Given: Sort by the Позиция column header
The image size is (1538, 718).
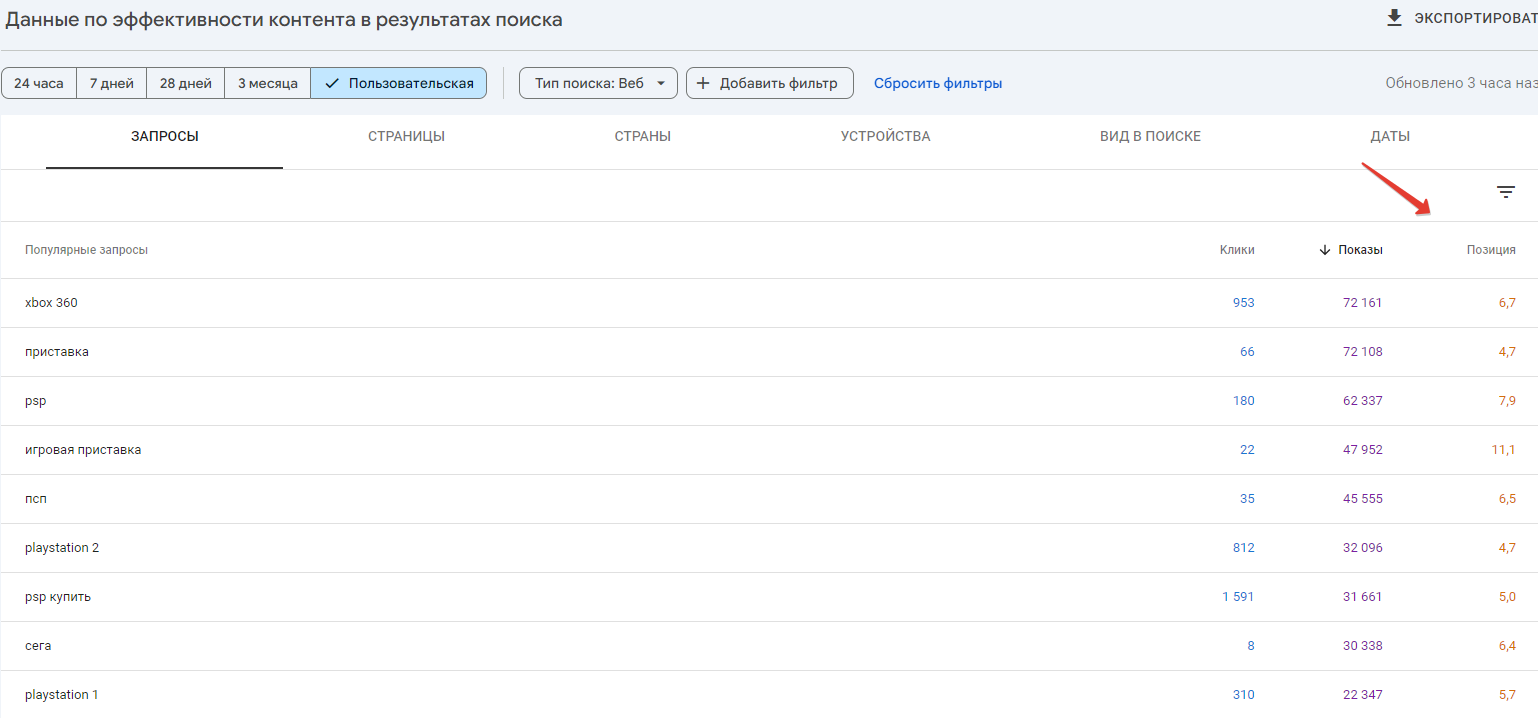Looking at the screenshot, I should 1491,250.
